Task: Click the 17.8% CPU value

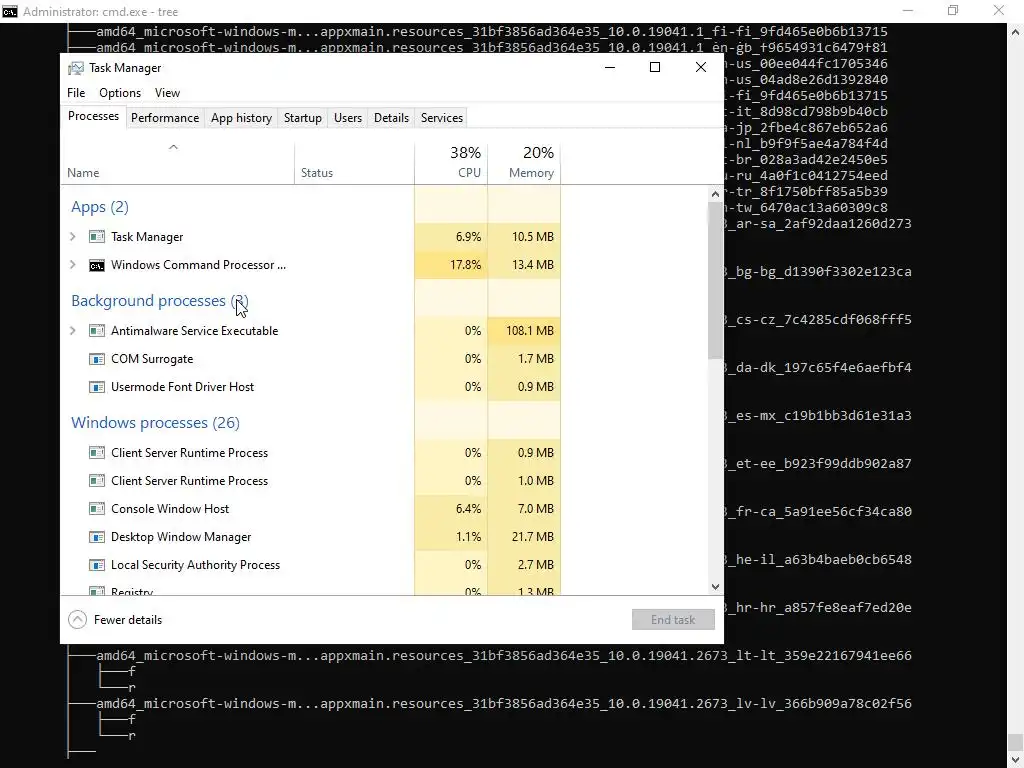Action: point(466,264)
